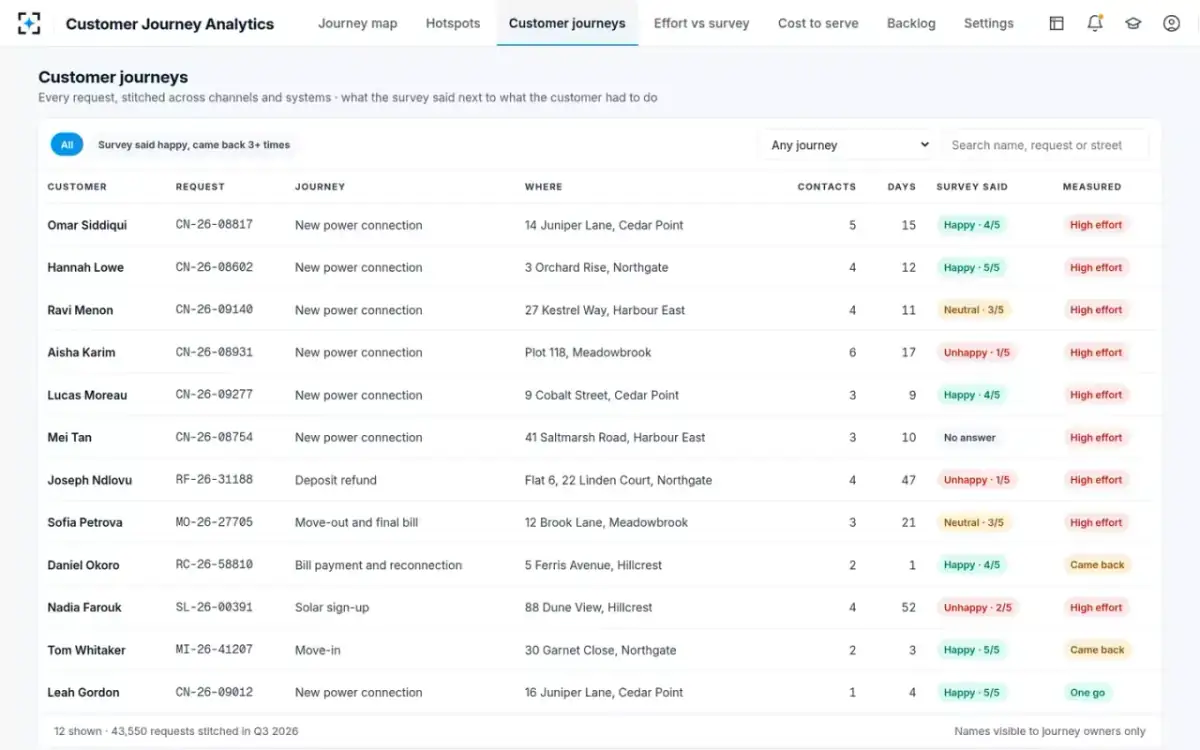Sort by the Contacts column header
The width and height of the screenshot is (1200, 750).
[x=826, y=187]
